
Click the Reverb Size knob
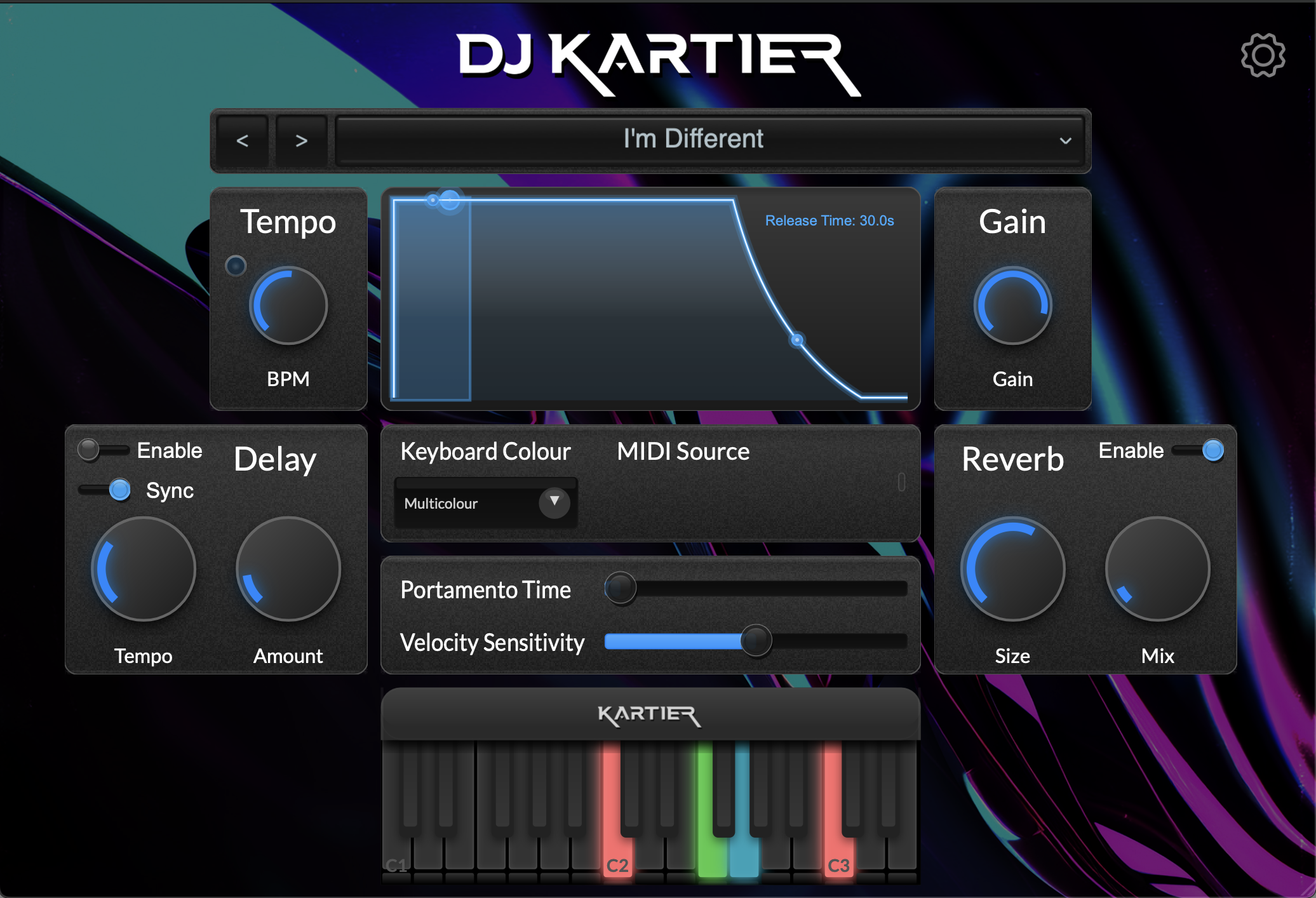[1012, 568]
